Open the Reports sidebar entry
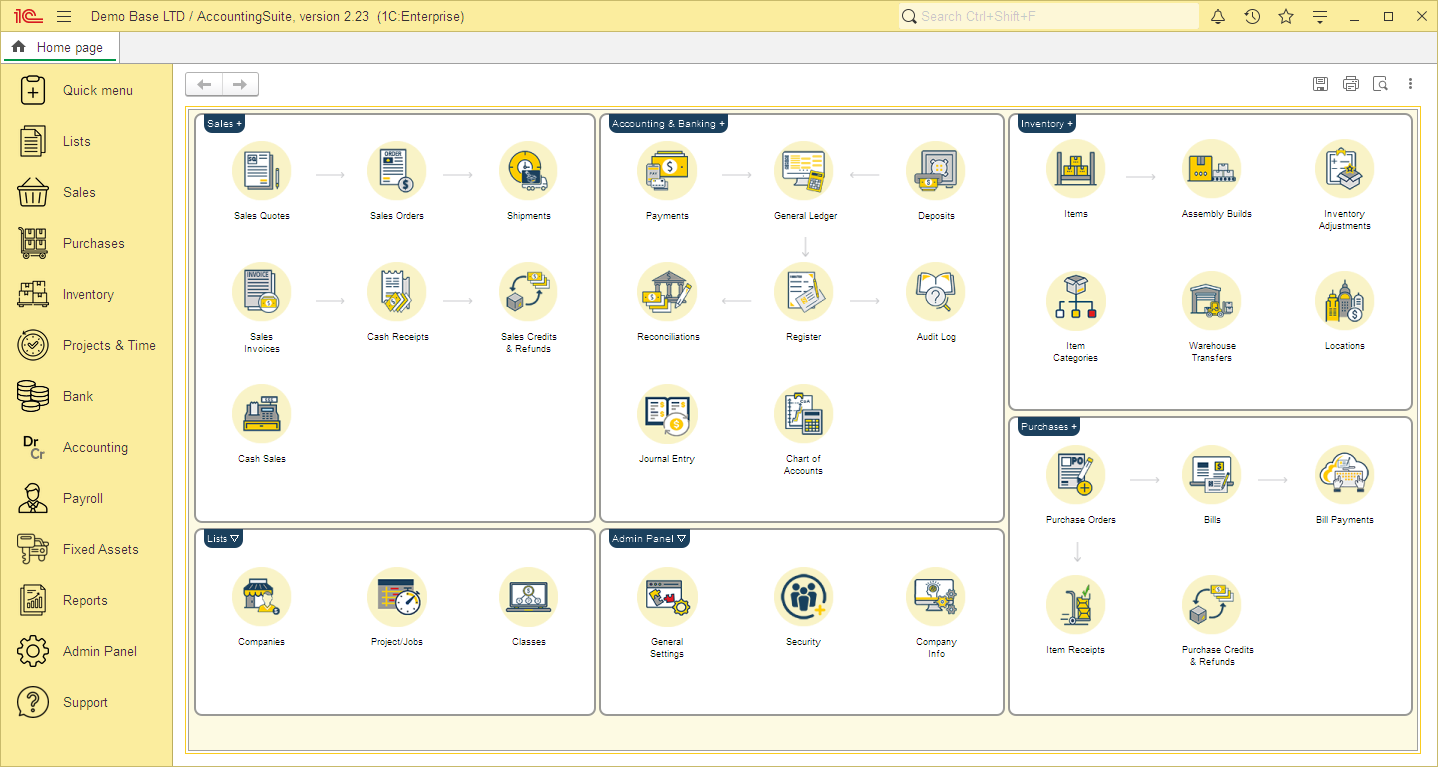 pyautogui.click(x=85, y=600)
